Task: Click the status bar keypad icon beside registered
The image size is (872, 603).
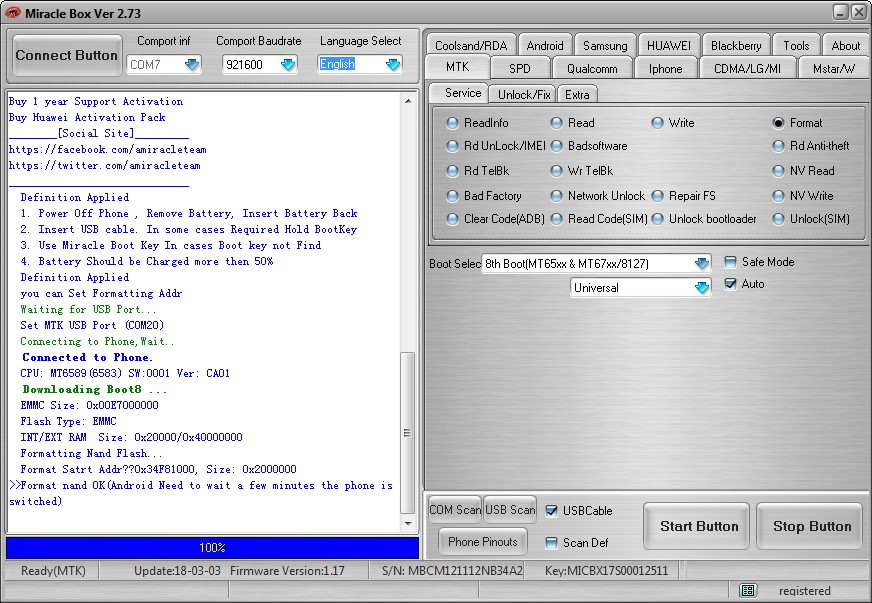Action: [x=748, y=590]
